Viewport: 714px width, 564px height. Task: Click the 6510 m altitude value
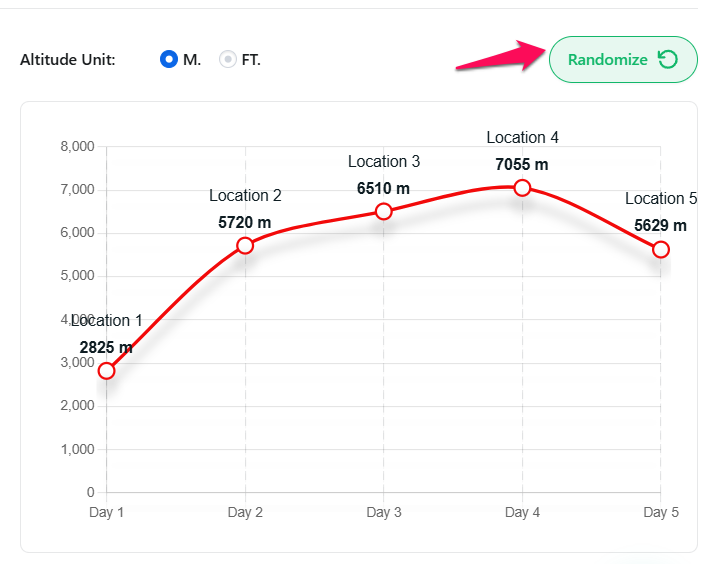(x=383, y=188)
